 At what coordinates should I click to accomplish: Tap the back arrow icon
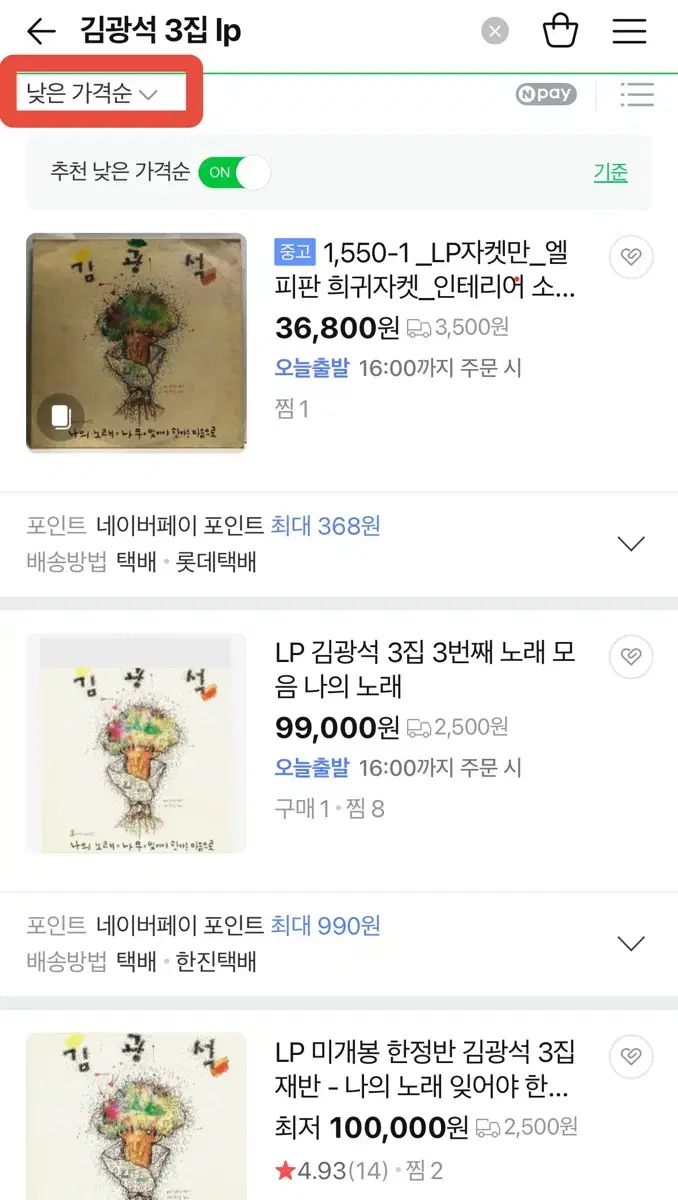coord(41,32)
